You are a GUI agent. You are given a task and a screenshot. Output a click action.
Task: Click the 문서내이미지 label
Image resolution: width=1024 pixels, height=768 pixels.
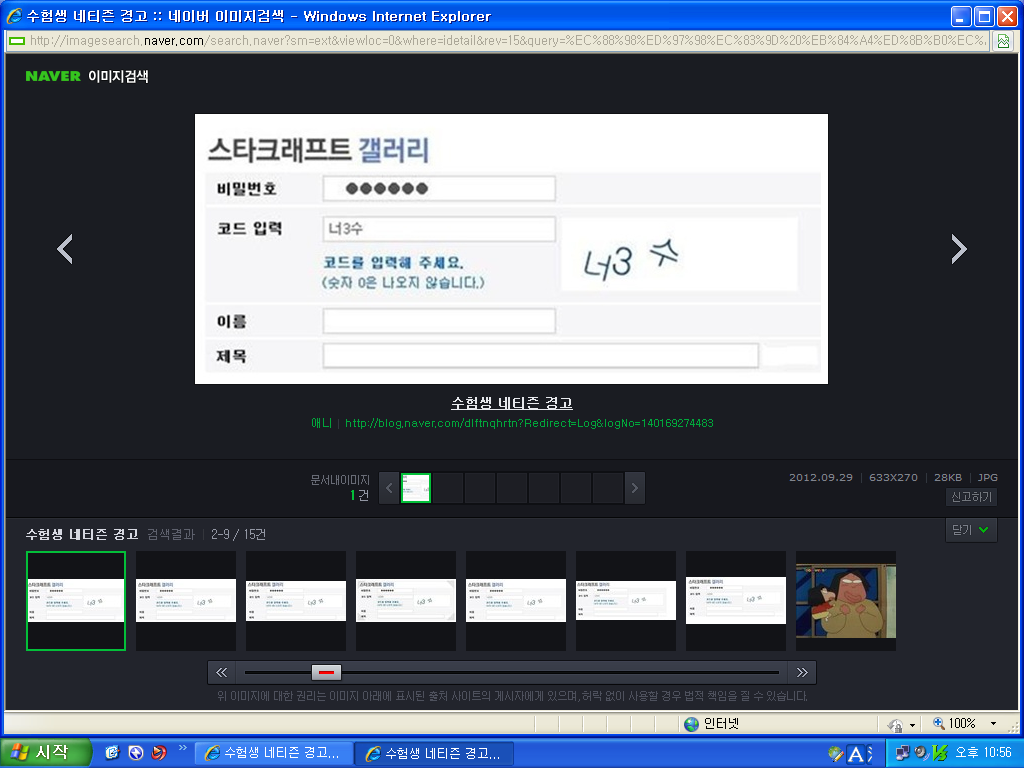pos(340,480)
